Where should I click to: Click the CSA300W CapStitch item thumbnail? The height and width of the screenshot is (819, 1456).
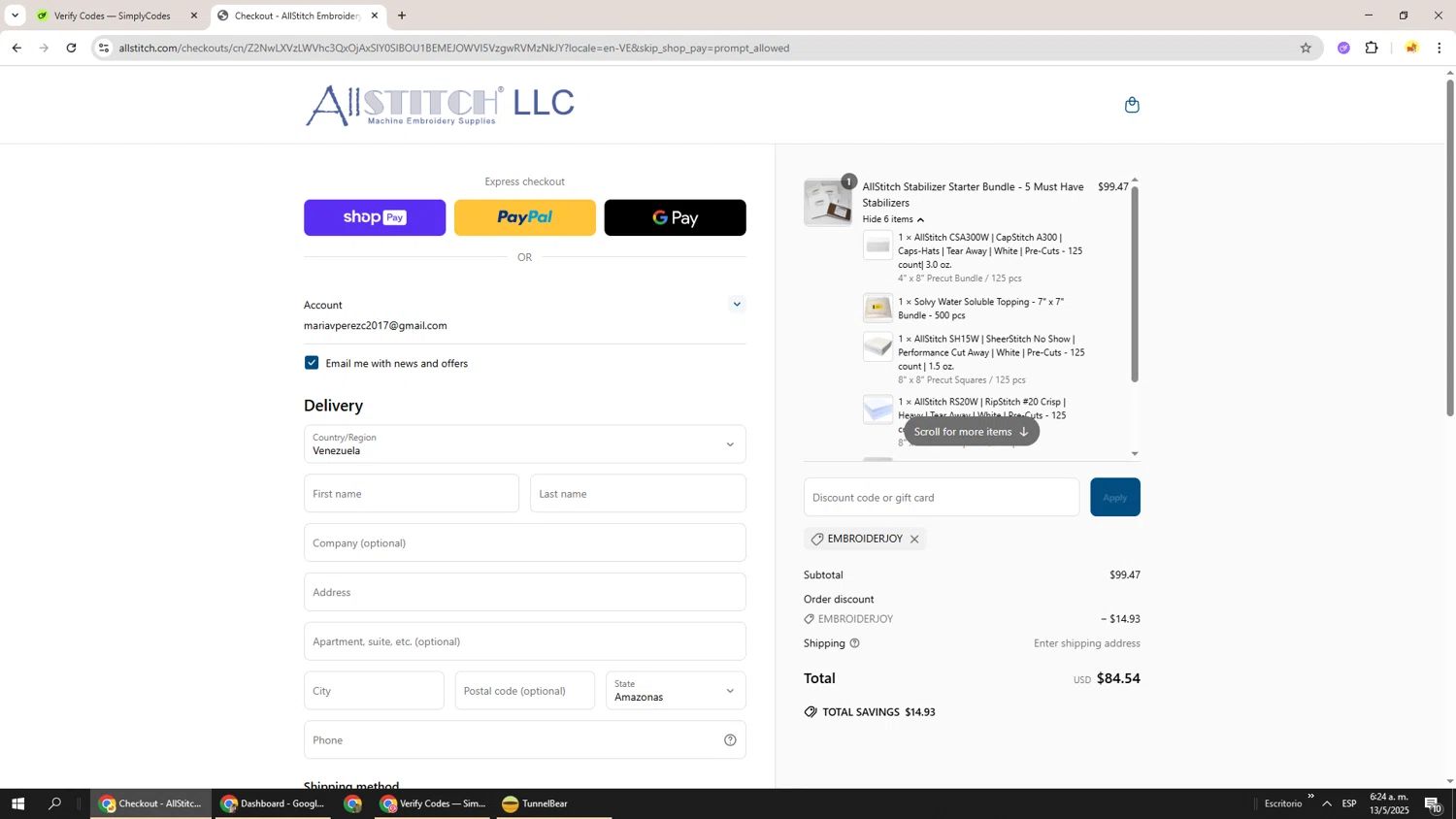click(x=877, y=246)
